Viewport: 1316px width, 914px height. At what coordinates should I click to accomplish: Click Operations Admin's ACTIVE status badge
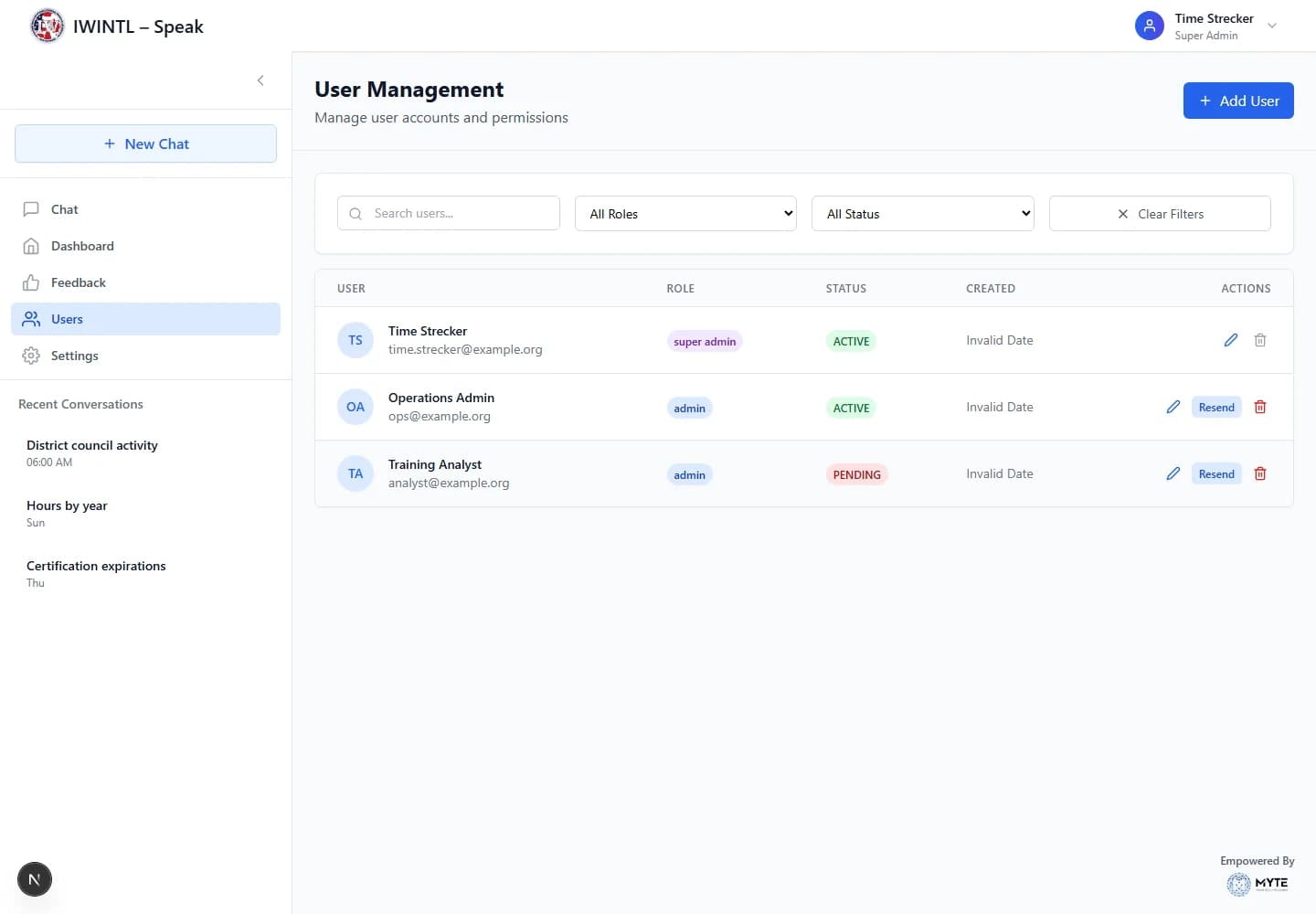point(851,408)
